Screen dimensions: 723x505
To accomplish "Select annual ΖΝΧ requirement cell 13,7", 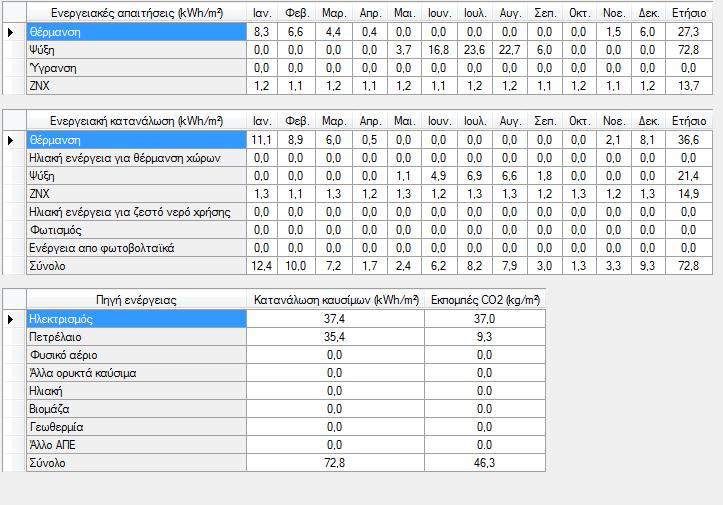I will click(x=689, y=86).
